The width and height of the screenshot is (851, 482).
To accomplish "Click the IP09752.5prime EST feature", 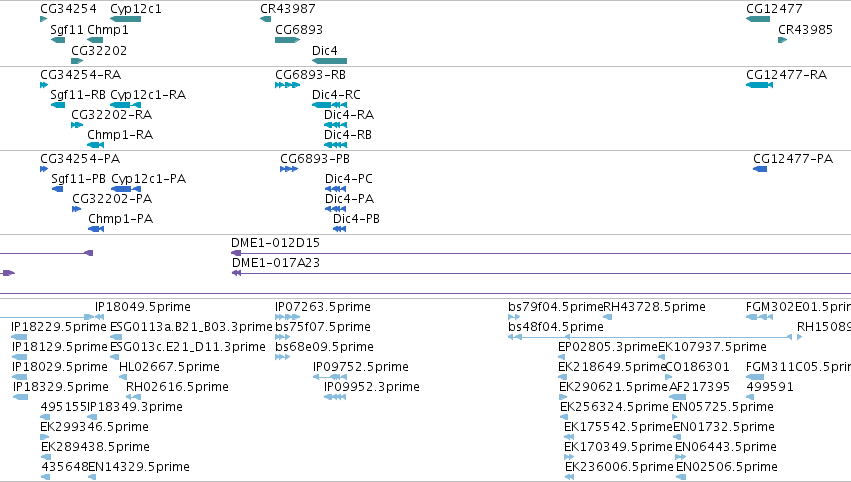I will [330, 377].
